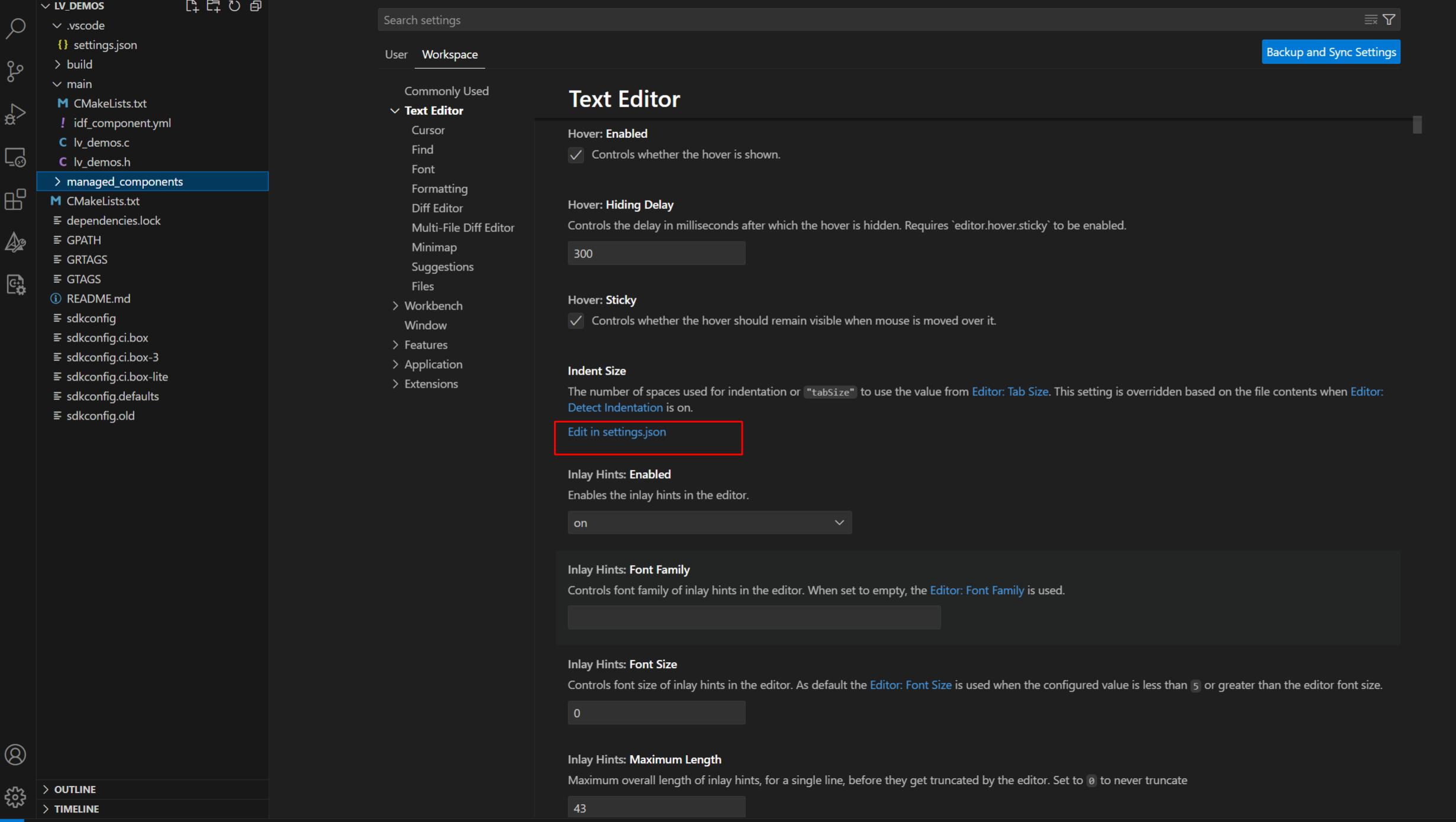Switch to the User settings tab

[x=395, y=54]
